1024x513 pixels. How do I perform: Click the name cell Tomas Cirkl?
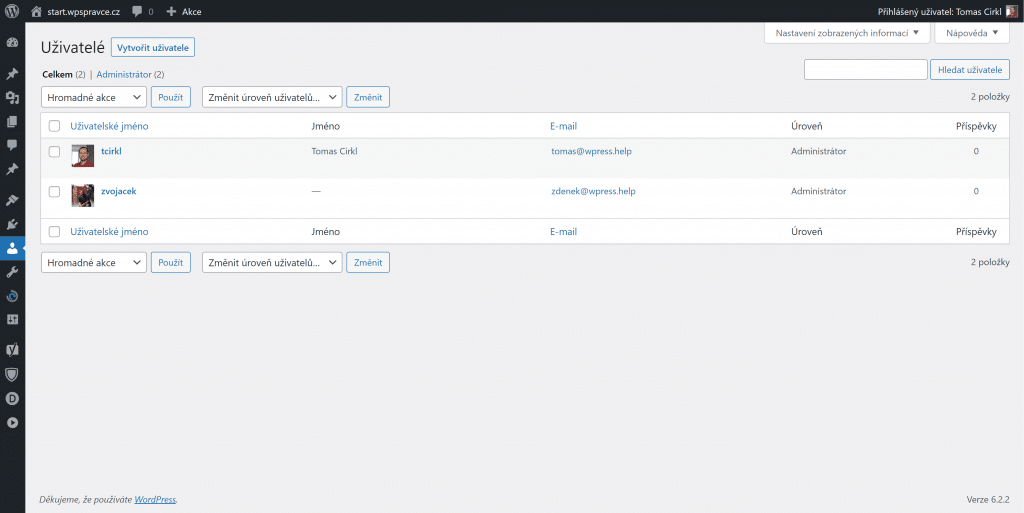[334, 151]
